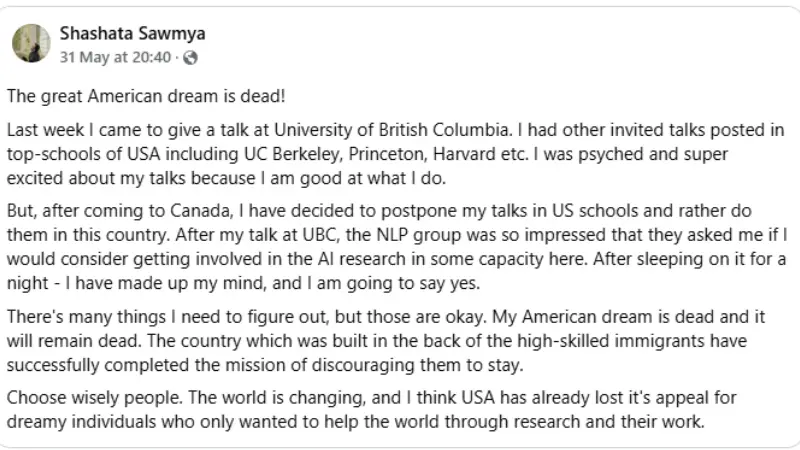
Task: Click the sentence 'Choose wisely people.'
Action: point(94,397)
